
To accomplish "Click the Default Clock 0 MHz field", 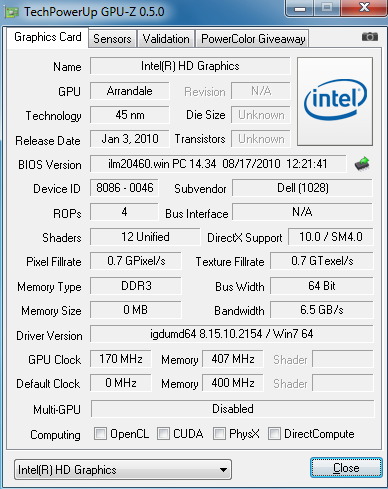I will (x=121, y=383).
